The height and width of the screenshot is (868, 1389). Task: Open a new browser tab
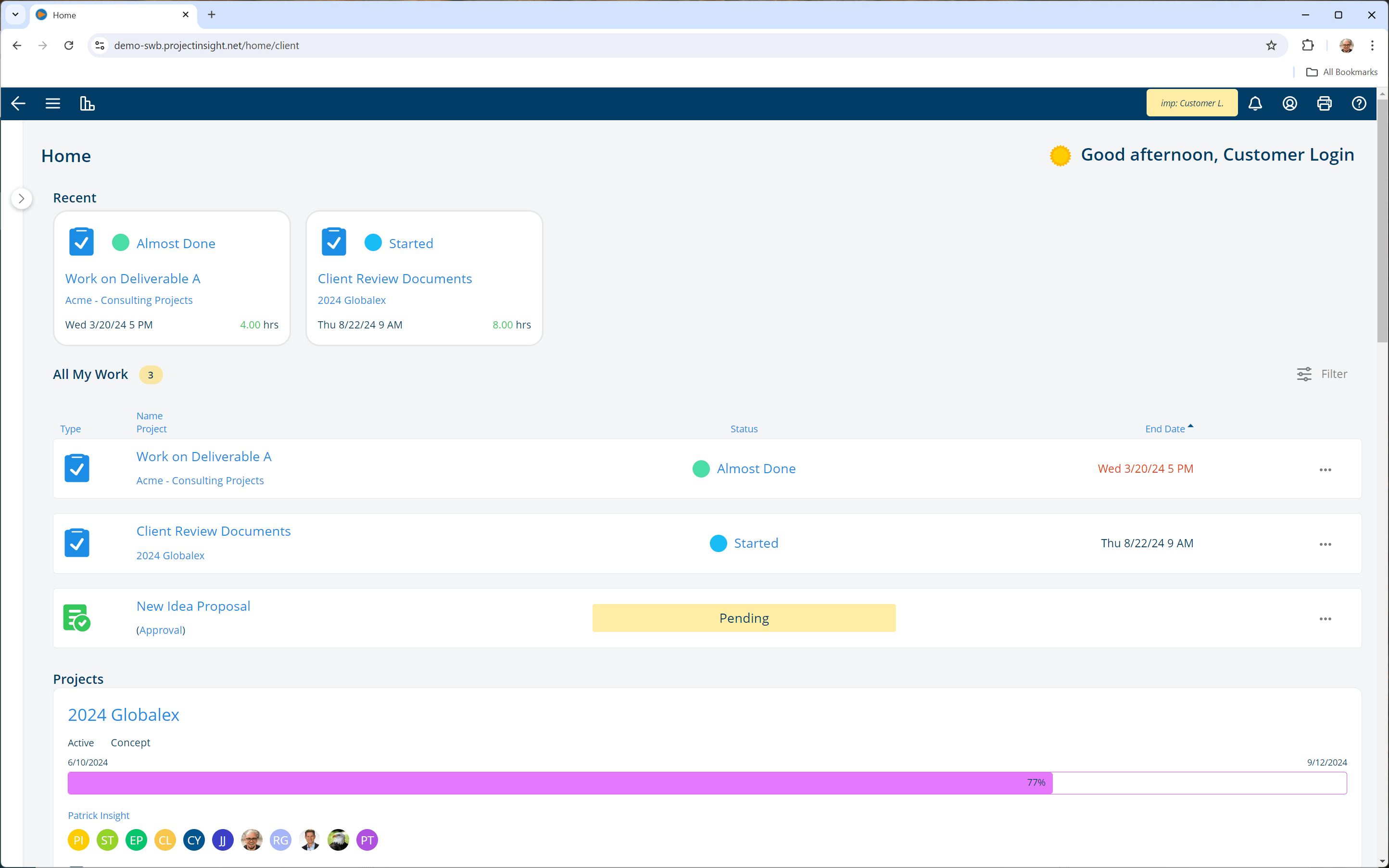[x=212, y=14]
